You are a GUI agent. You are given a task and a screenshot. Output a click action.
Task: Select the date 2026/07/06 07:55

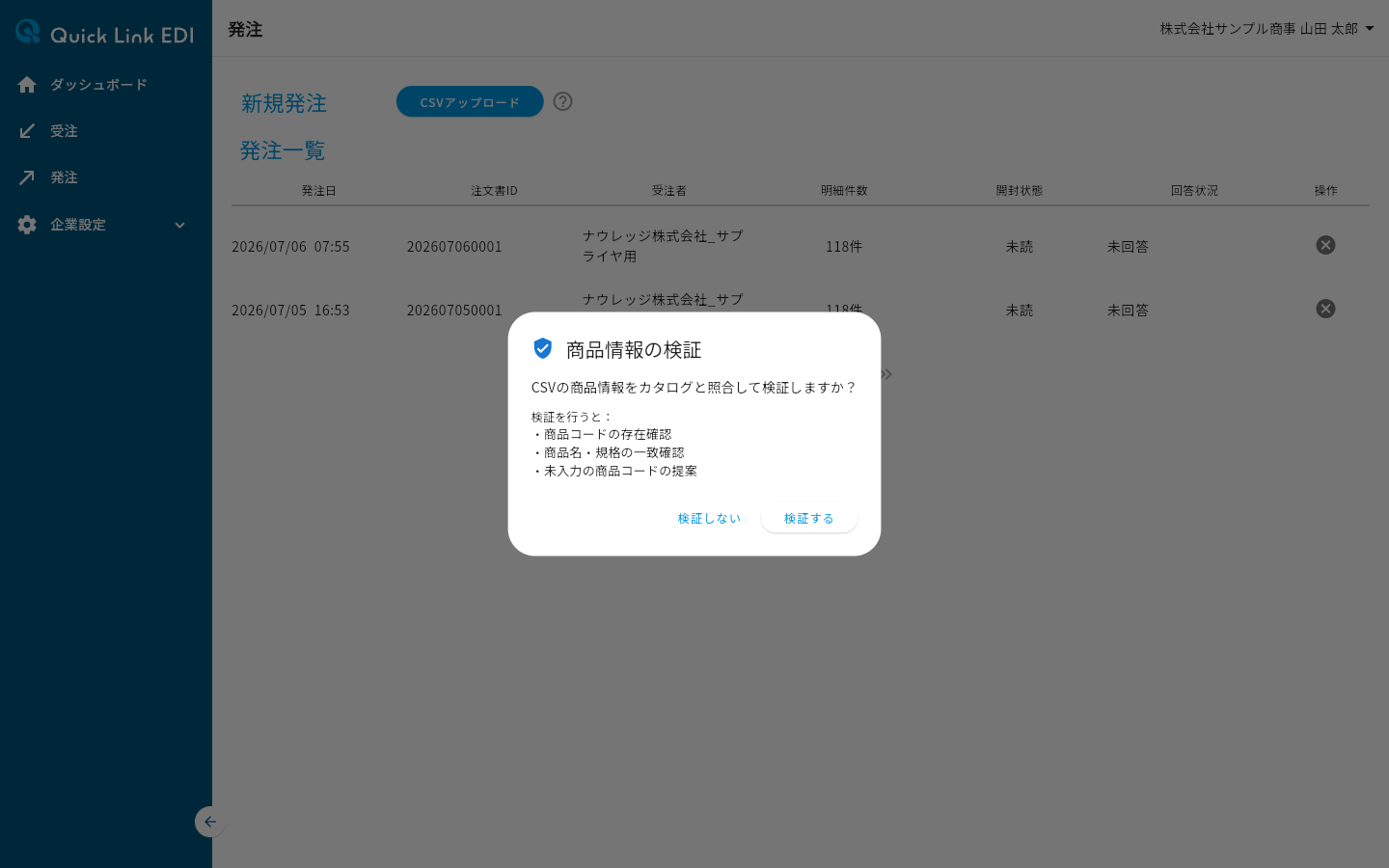[290, 247]
